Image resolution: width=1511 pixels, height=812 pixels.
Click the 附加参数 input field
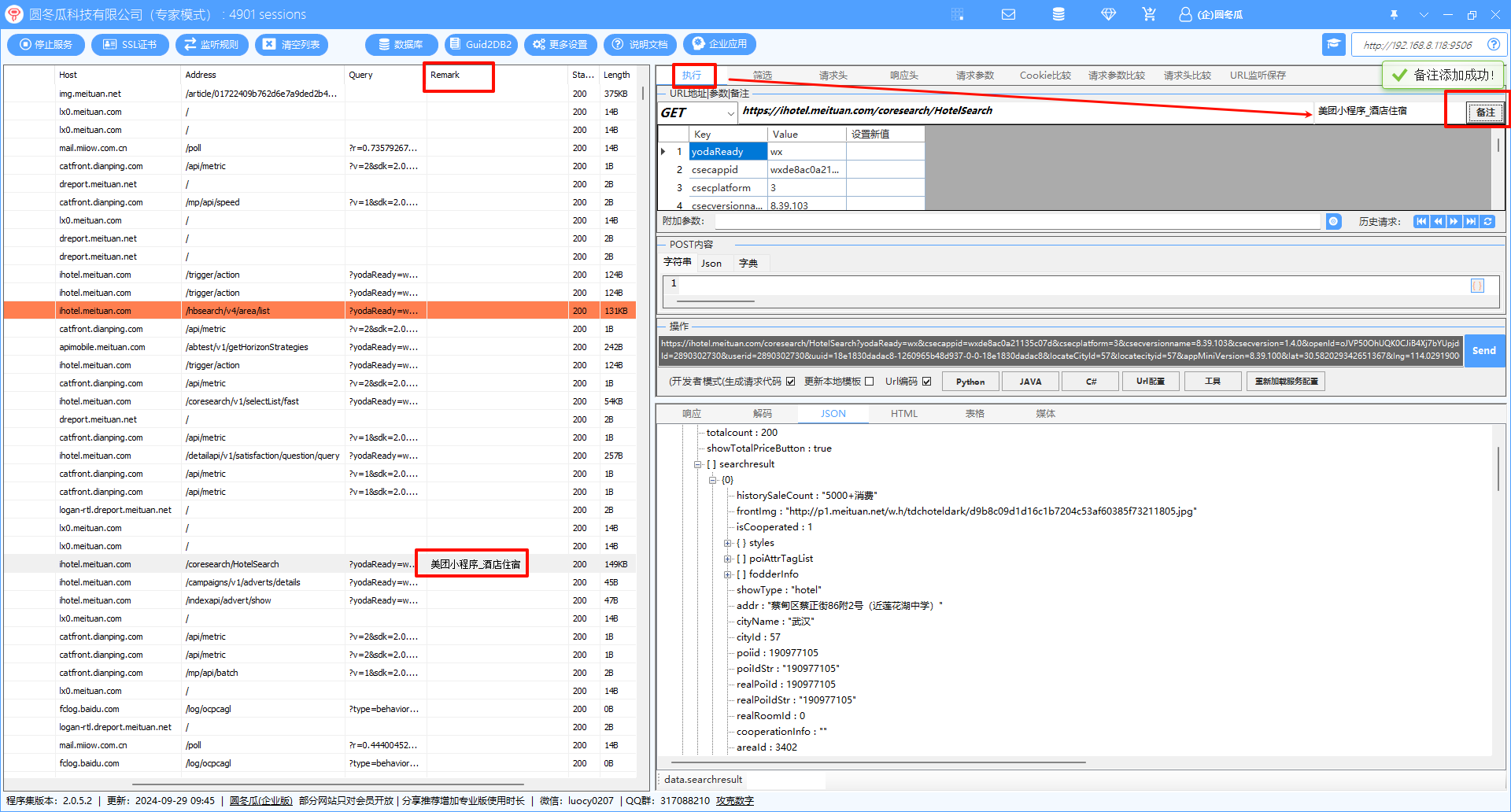[1017, 222]
